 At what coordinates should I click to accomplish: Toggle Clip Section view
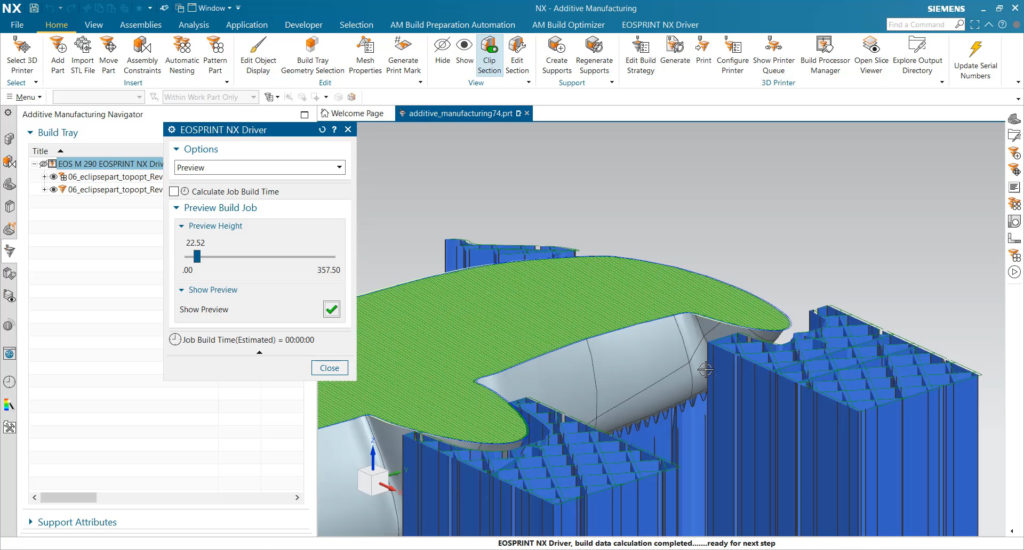tap(489, 55)
